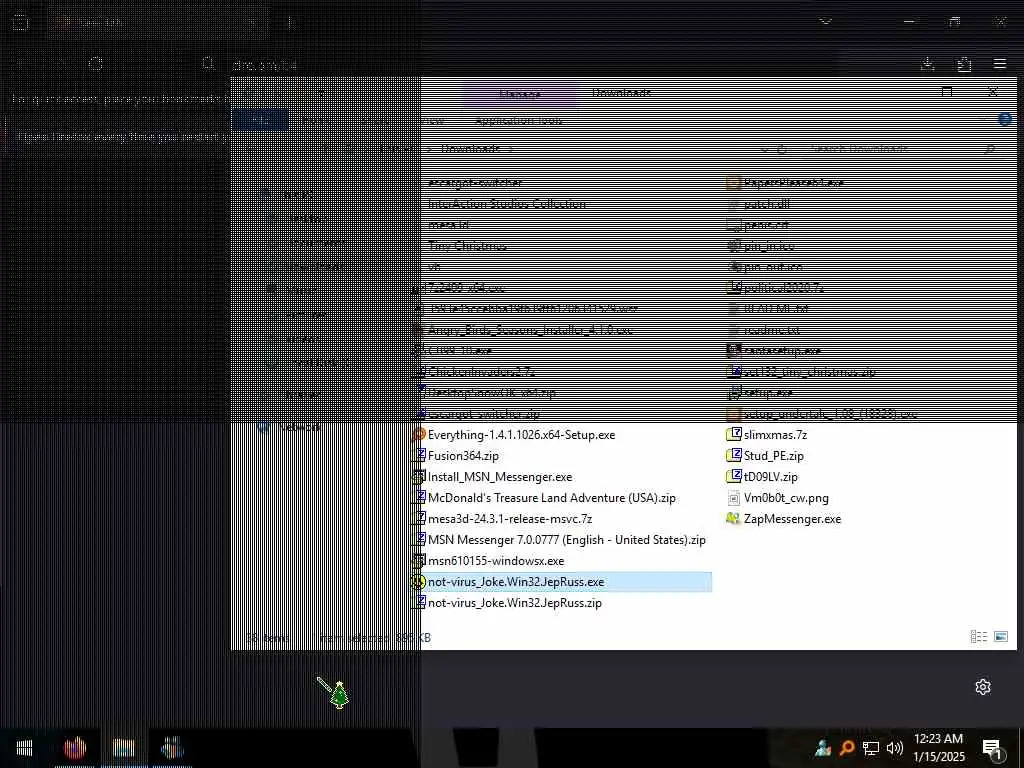Click the Firefox extensions icon
Viewport: 1024px width, 768px height.
(964, 64)
